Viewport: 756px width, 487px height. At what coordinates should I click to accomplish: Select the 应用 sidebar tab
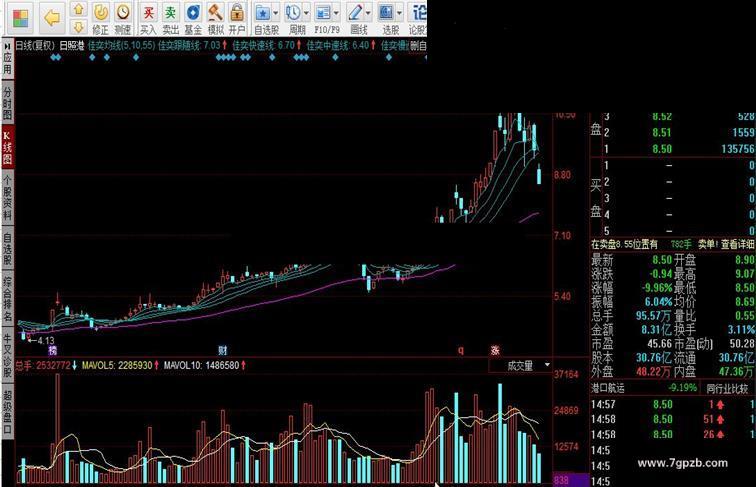click(7, 58)
